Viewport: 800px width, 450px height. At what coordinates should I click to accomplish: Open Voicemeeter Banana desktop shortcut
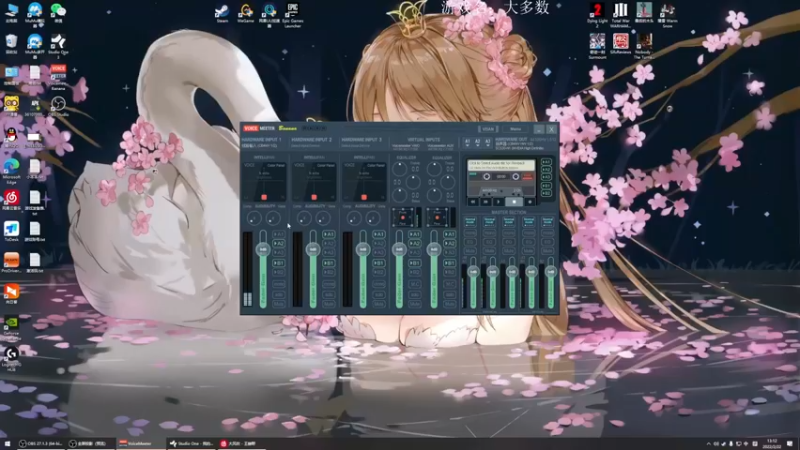58,78
